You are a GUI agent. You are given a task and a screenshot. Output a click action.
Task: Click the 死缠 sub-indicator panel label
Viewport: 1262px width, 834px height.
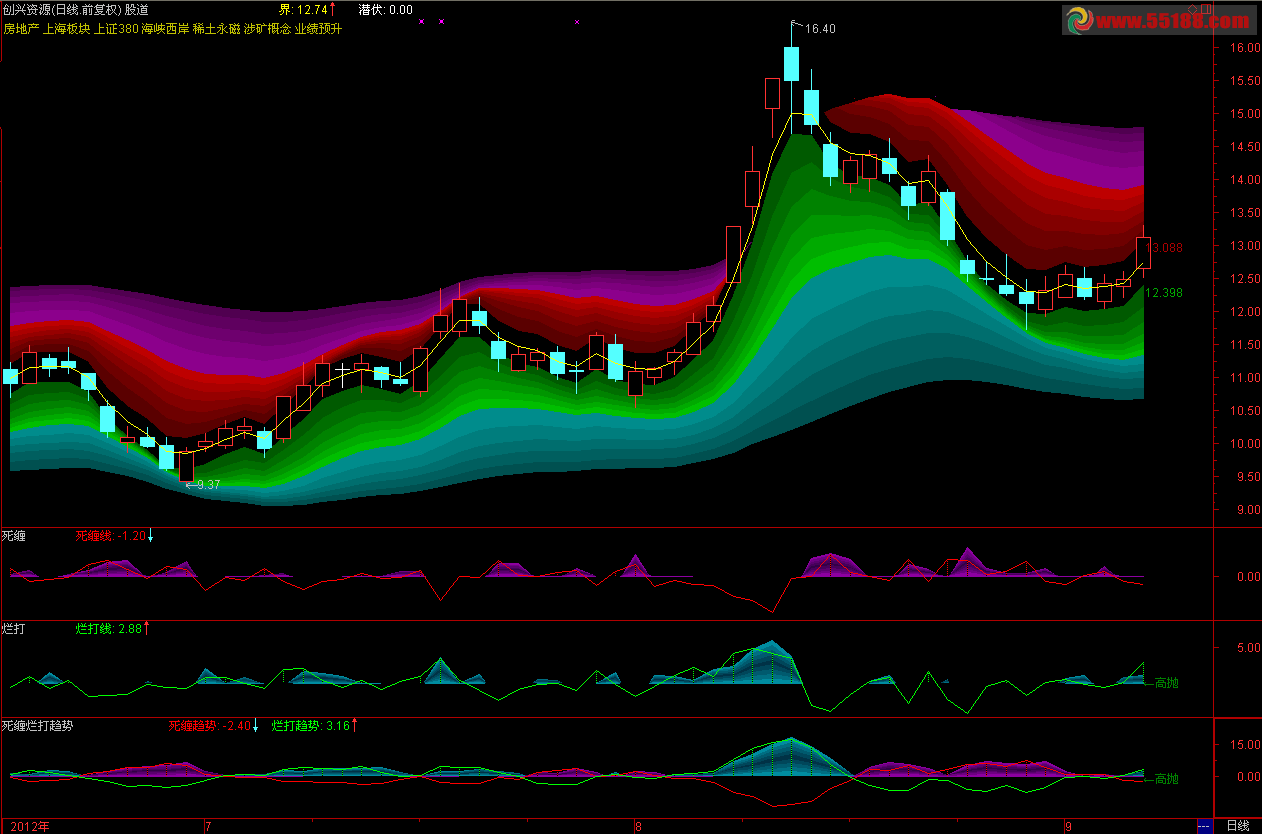[14, 536]
